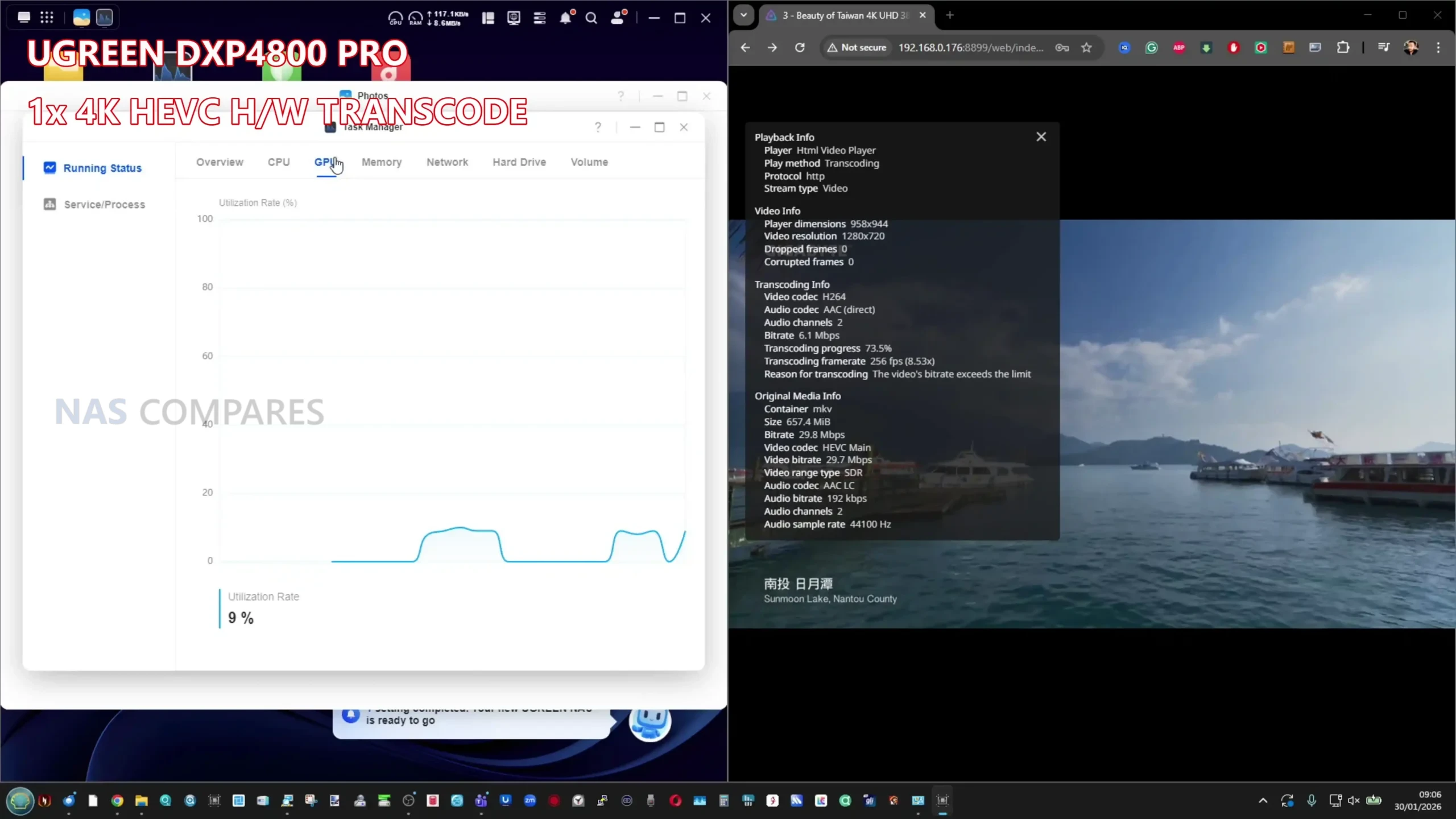
Task: Click the search magnifier in NAS top bar
Action: click(x=591, y=18)
